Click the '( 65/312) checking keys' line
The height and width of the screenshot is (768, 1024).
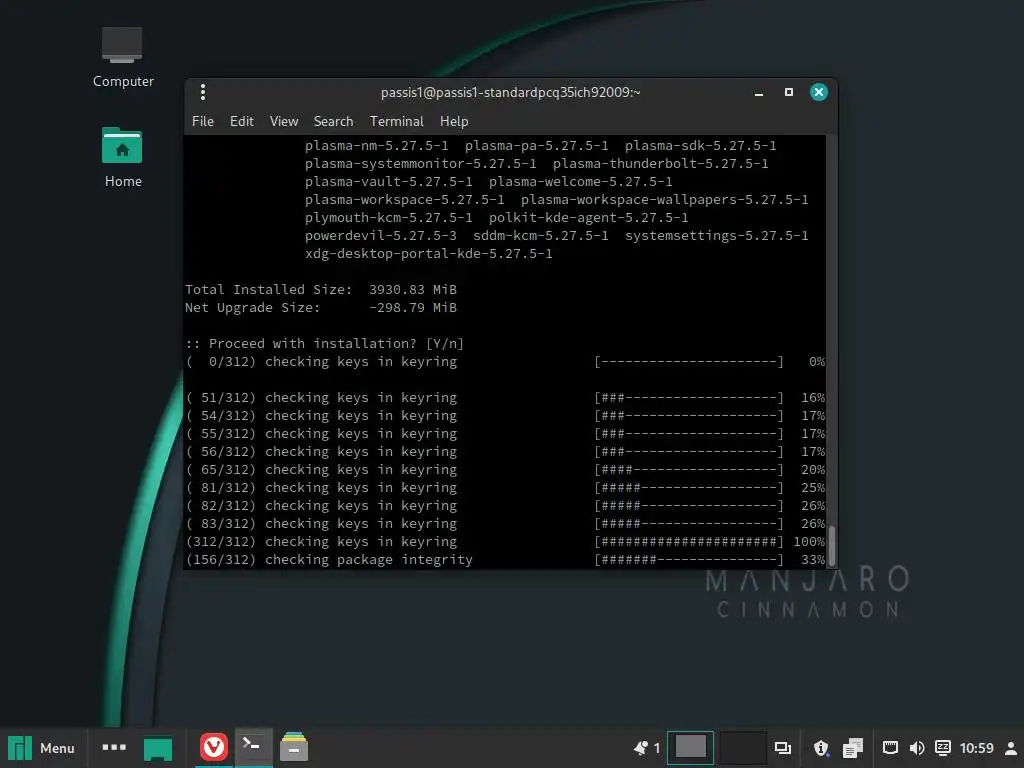coord(505,470)
